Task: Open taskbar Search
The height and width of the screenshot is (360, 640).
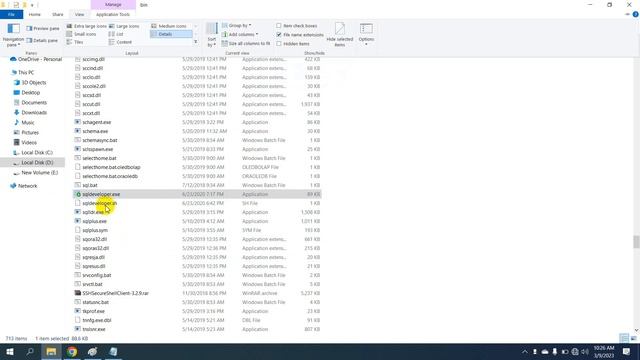Action: pos(30,351)
